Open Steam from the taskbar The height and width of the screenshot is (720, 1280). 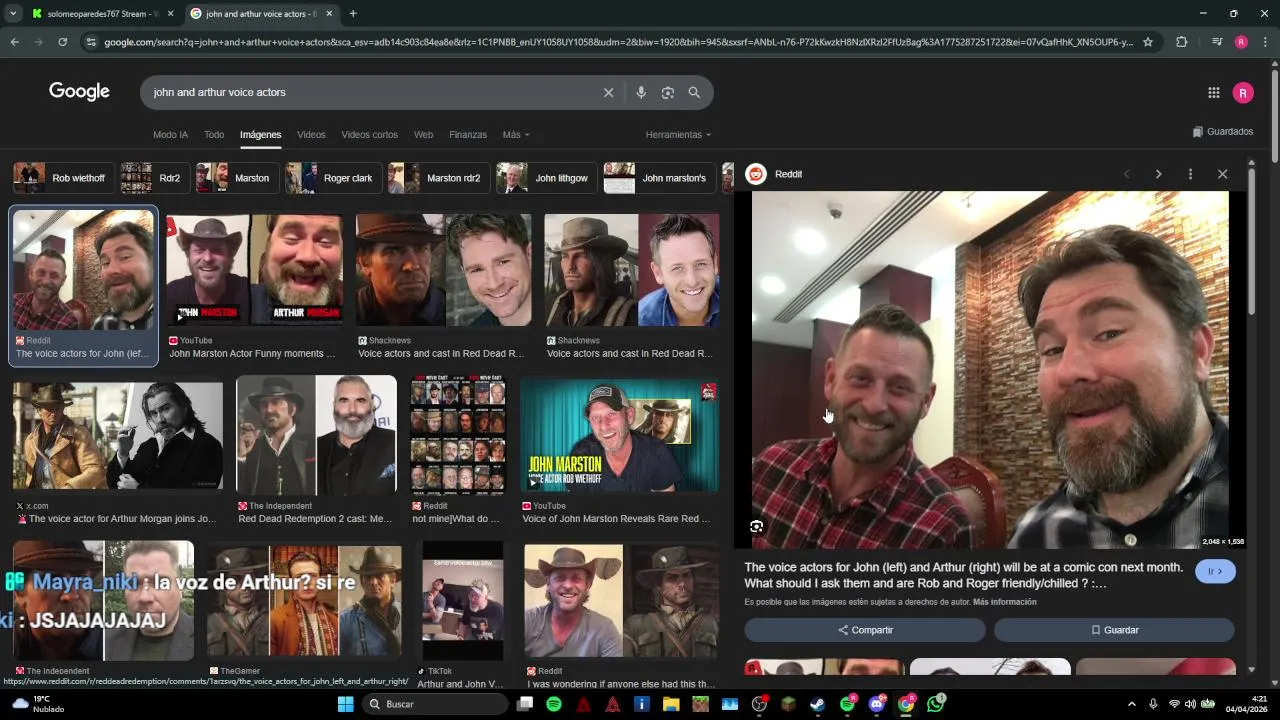tap(817, 704)
